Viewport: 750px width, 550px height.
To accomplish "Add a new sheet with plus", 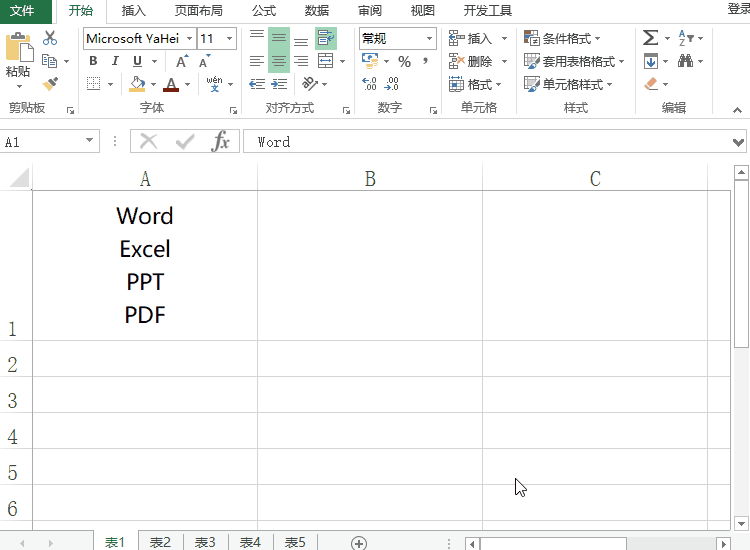I will tap(359, 543).
